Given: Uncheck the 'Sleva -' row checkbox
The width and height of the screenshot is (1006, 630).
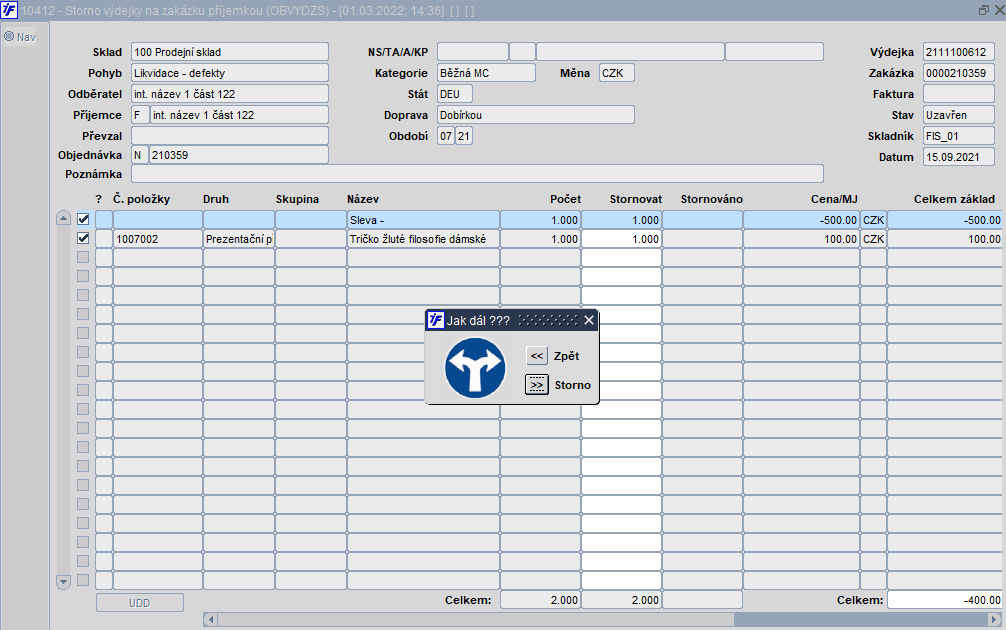Looking at the screenshot, I should [83, 219].
